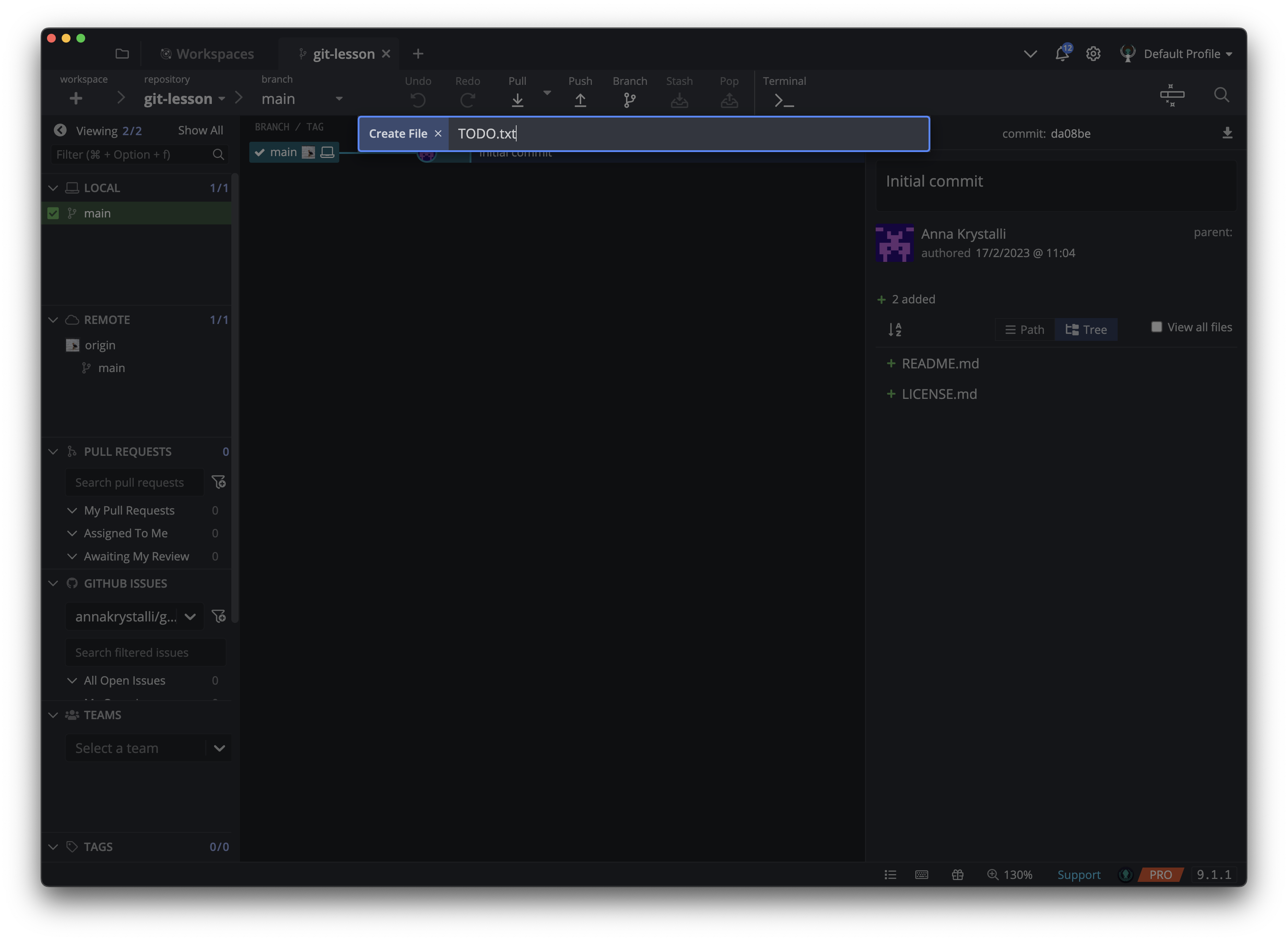Dismiss the Create File prompt
This screenshot has width=1288, height=941.
(438, 133)
